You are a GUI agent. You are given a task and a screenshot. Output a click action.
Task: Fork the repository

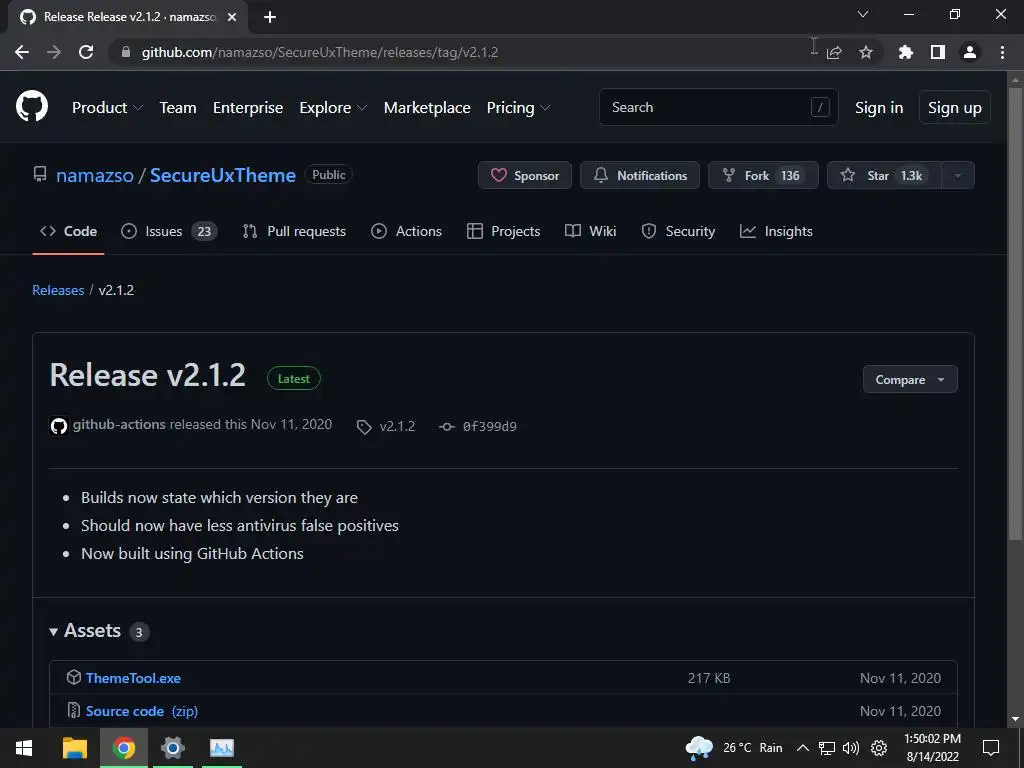pyautogui.click(x=763, y=176)
